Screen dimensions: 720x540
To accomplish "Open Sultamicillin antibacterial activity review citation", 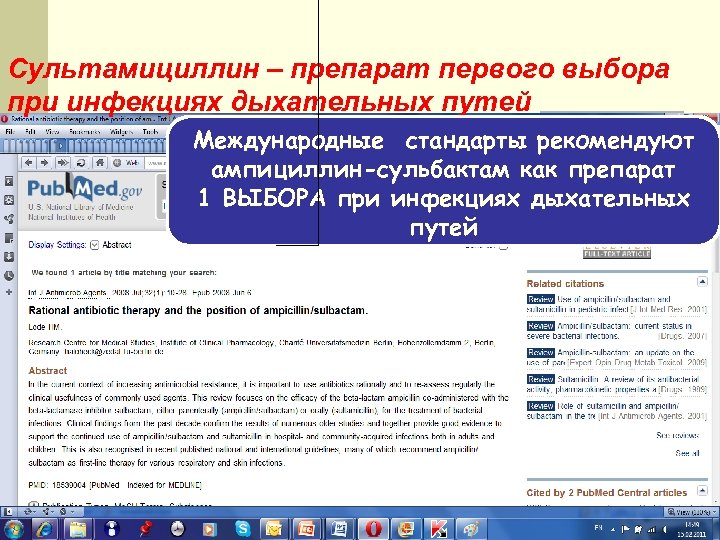I will [x=617, y=384].
